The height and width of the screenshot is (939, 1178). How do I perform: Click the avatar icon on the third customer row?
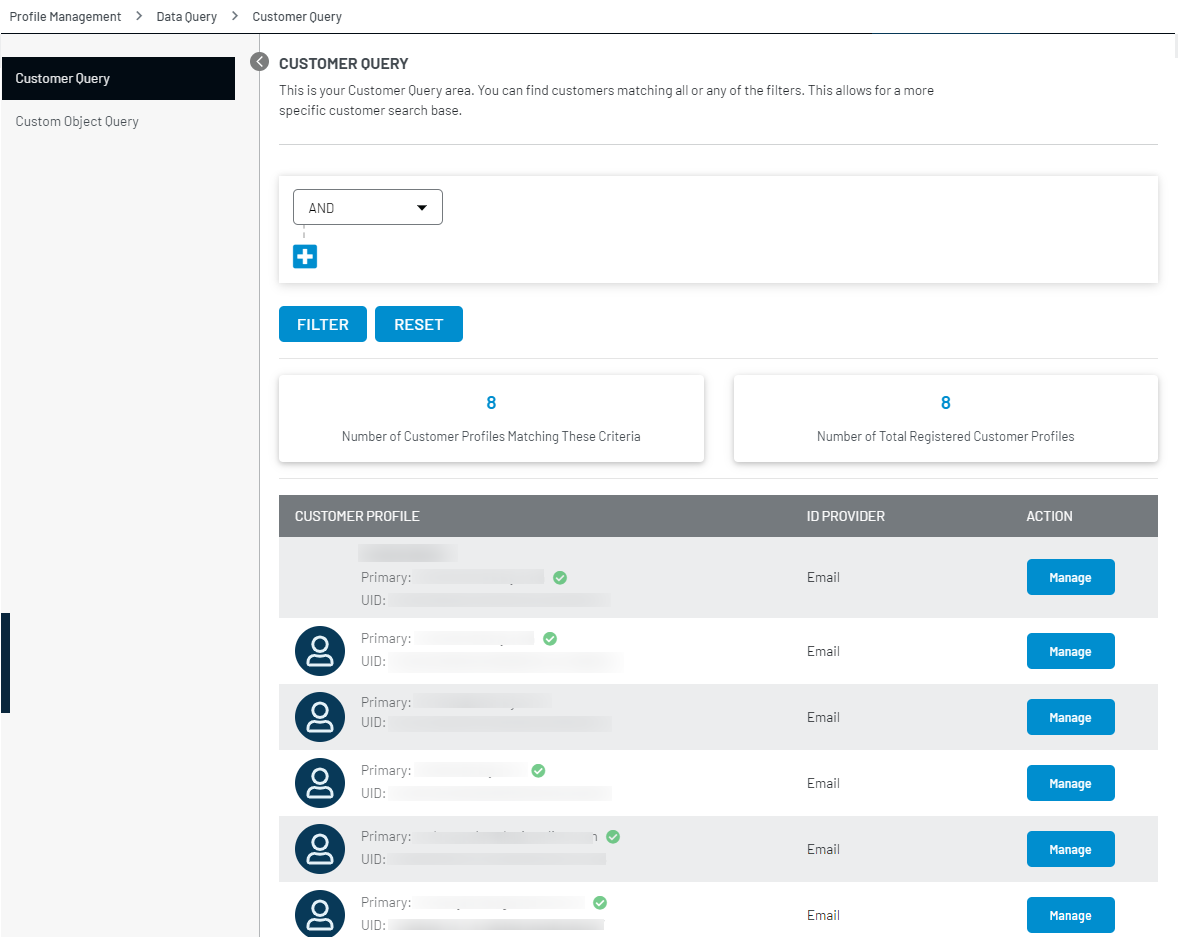(x=319, y=717)
